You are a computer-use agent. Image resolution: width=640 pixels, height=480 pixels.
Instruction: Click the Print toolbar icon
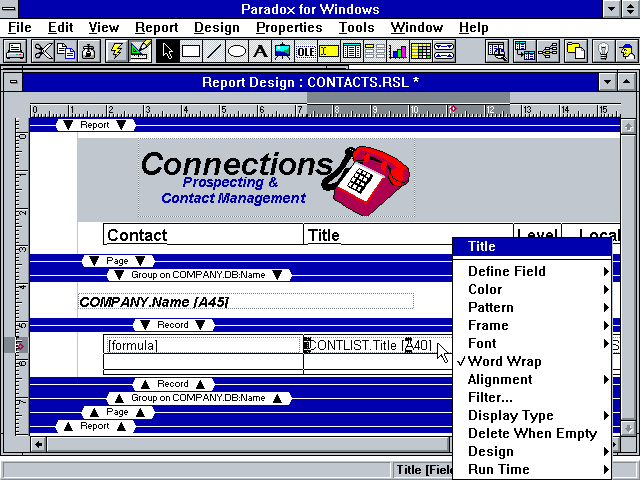(x=16, y=51)
